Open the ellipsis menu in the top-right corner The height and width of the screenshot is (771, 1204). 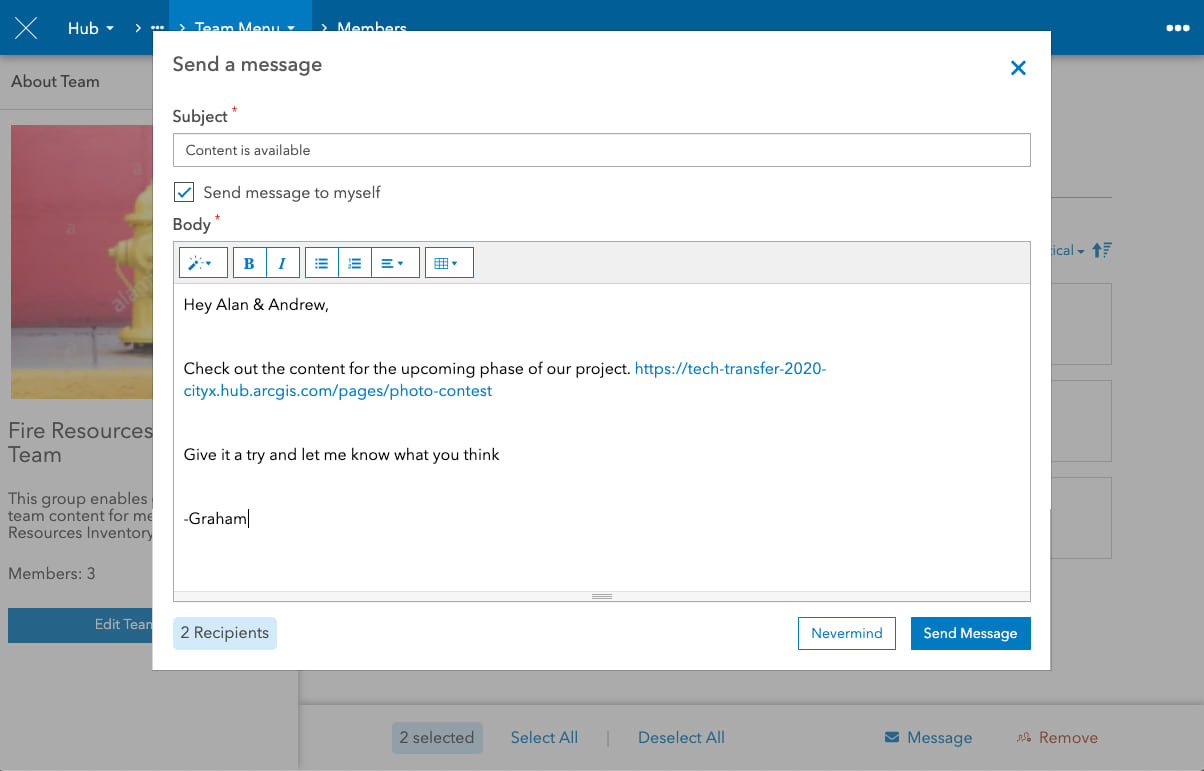coord(1177,27)
